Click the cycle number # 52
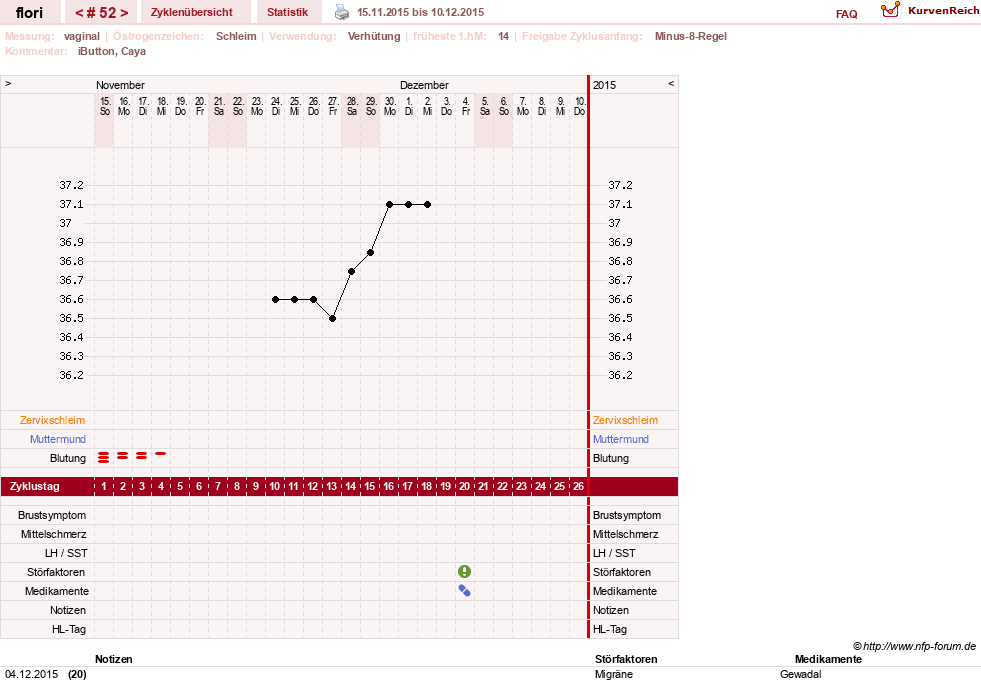 pos(101,13)
